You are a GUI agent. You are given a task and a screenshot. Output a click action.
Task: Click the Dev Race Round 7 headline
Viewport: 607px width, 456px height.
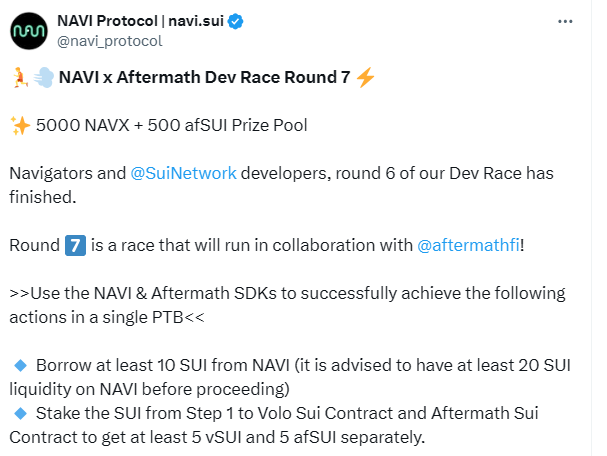(204, 77)
